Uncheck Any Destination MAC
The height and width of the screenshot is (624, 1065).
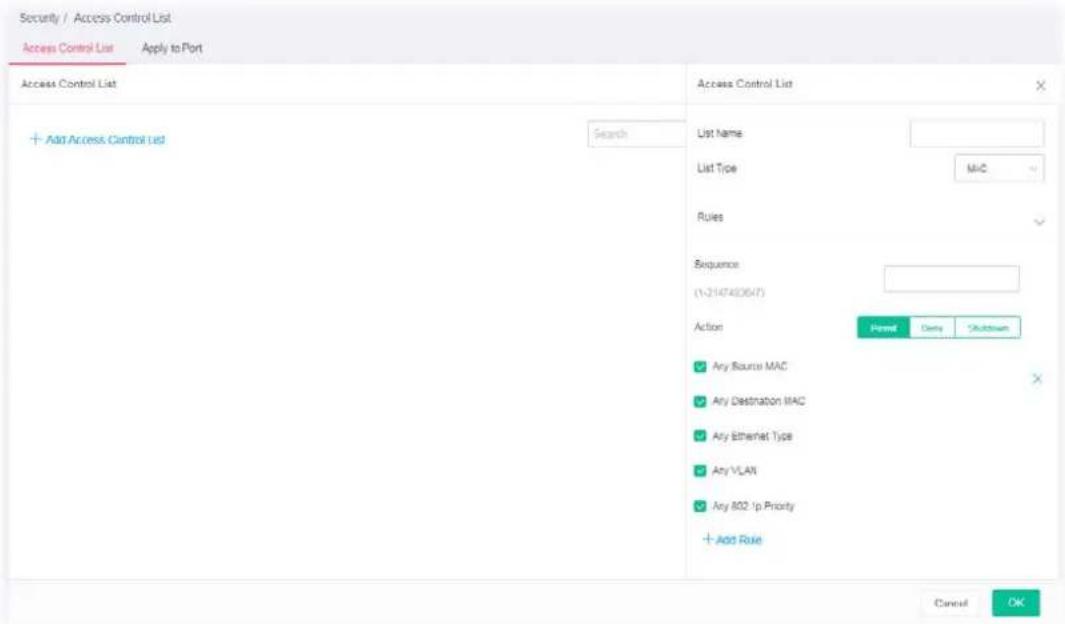click(700, 401)
